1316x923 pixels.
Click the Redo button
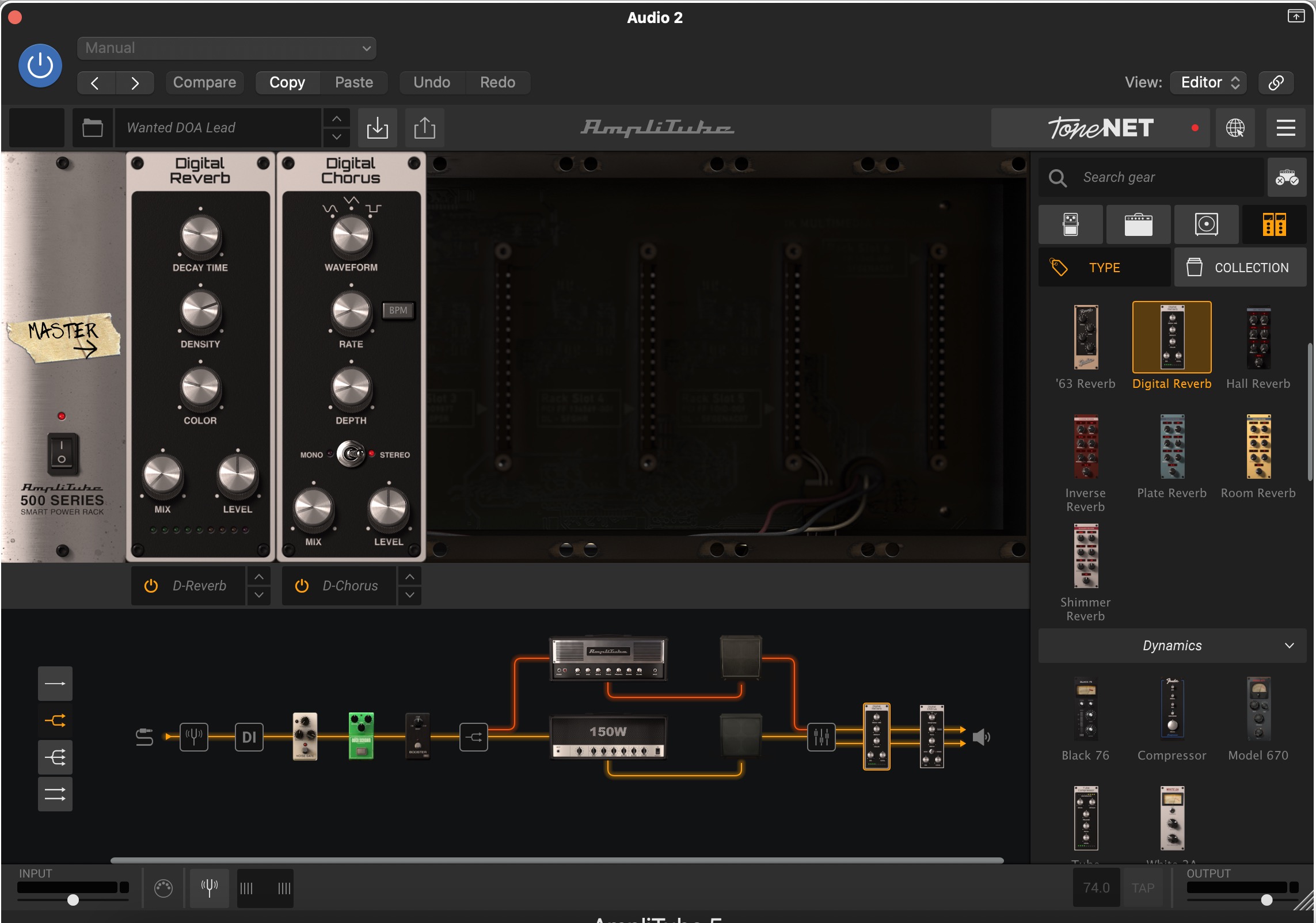[x=498, y=83]
